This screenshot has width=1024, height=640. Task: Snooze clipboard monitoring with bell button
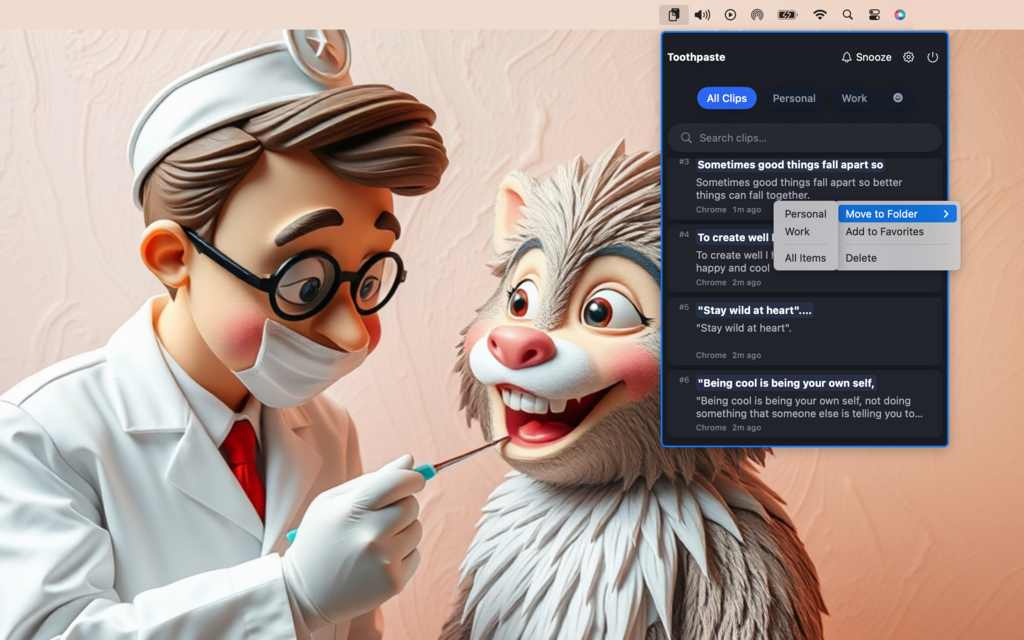(x=866, y=57)
